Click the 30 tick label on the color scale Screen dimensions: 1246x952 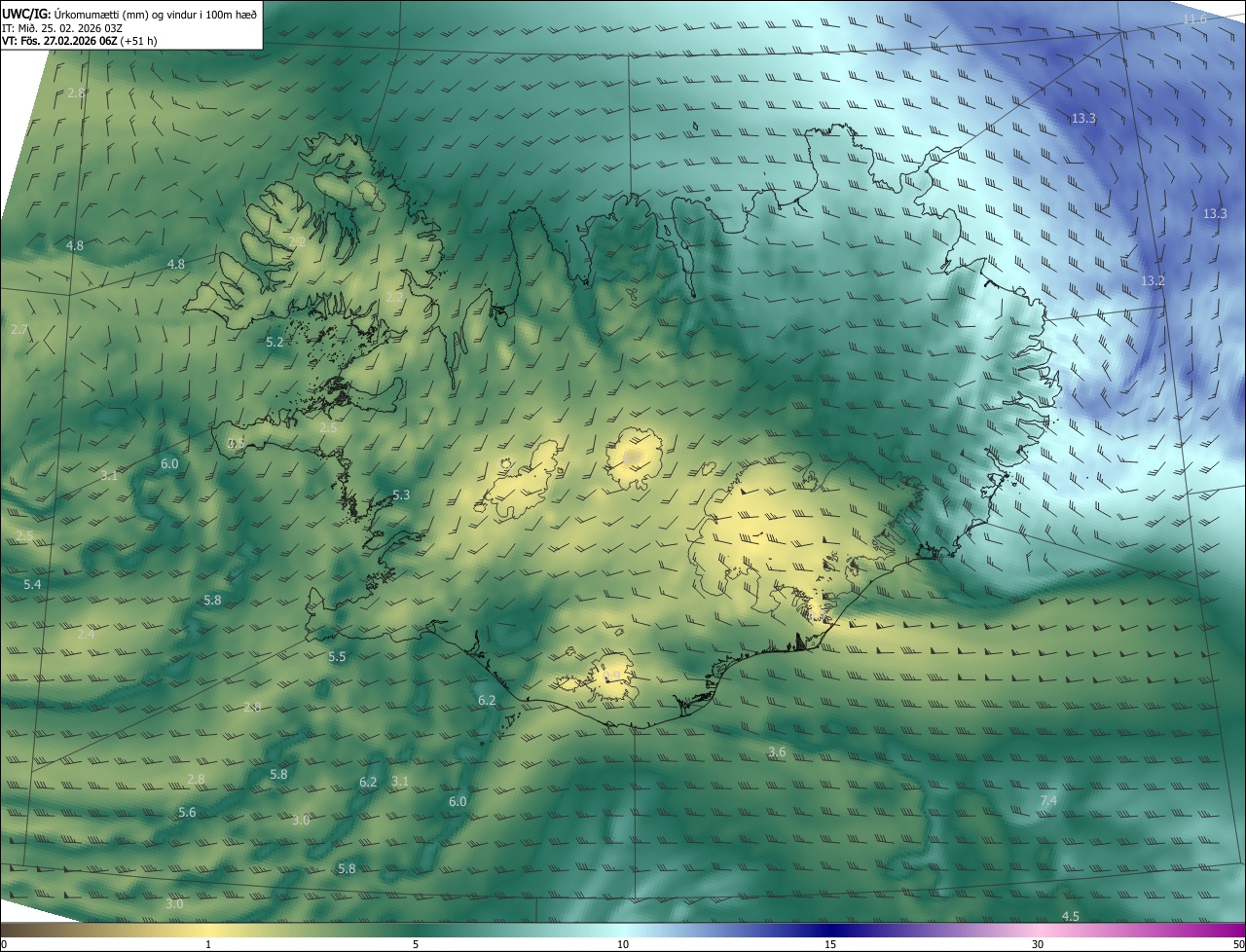[1038, 944]
